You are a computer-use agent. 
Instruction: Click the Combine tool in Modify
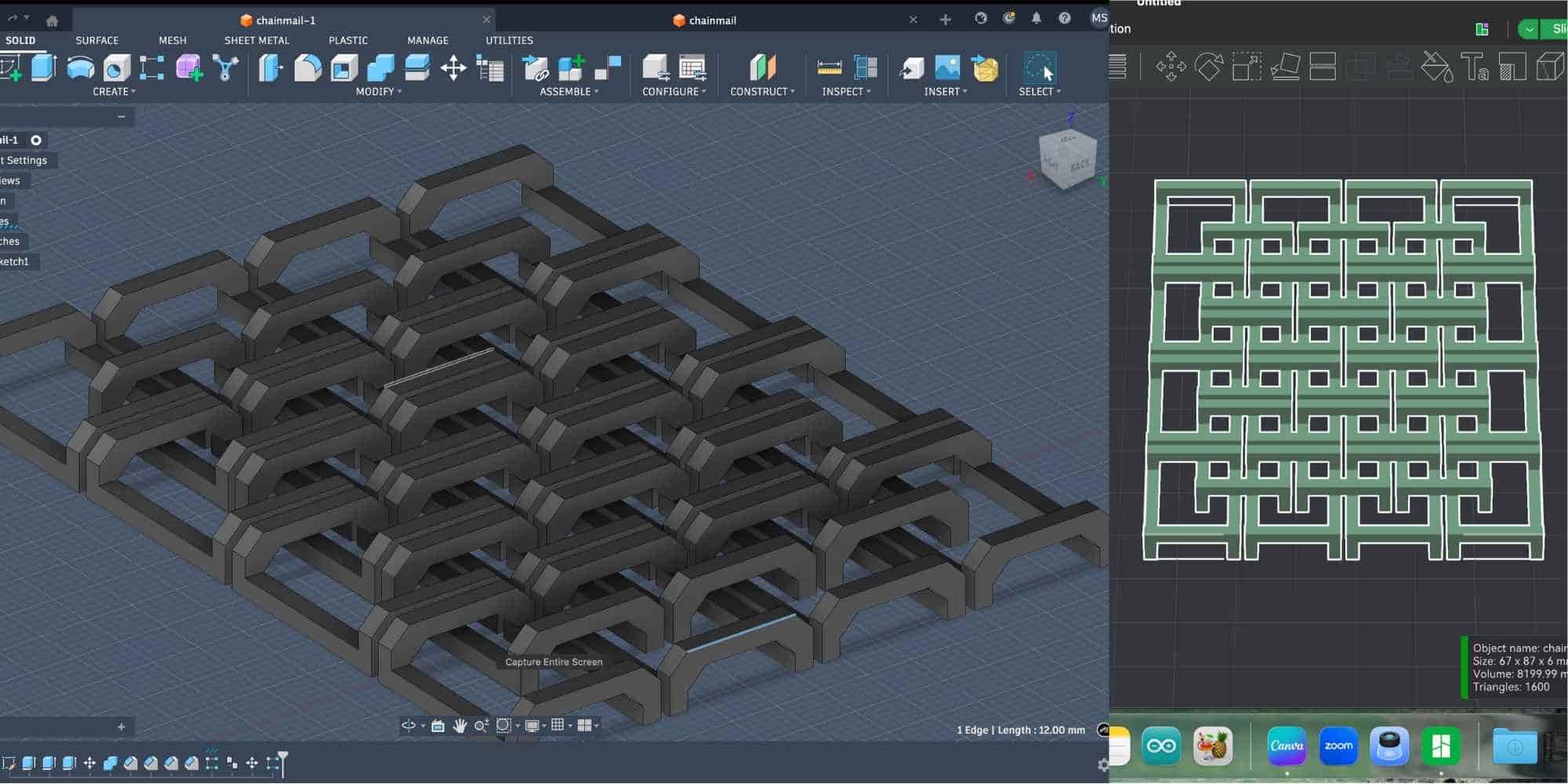coord(381,68)
